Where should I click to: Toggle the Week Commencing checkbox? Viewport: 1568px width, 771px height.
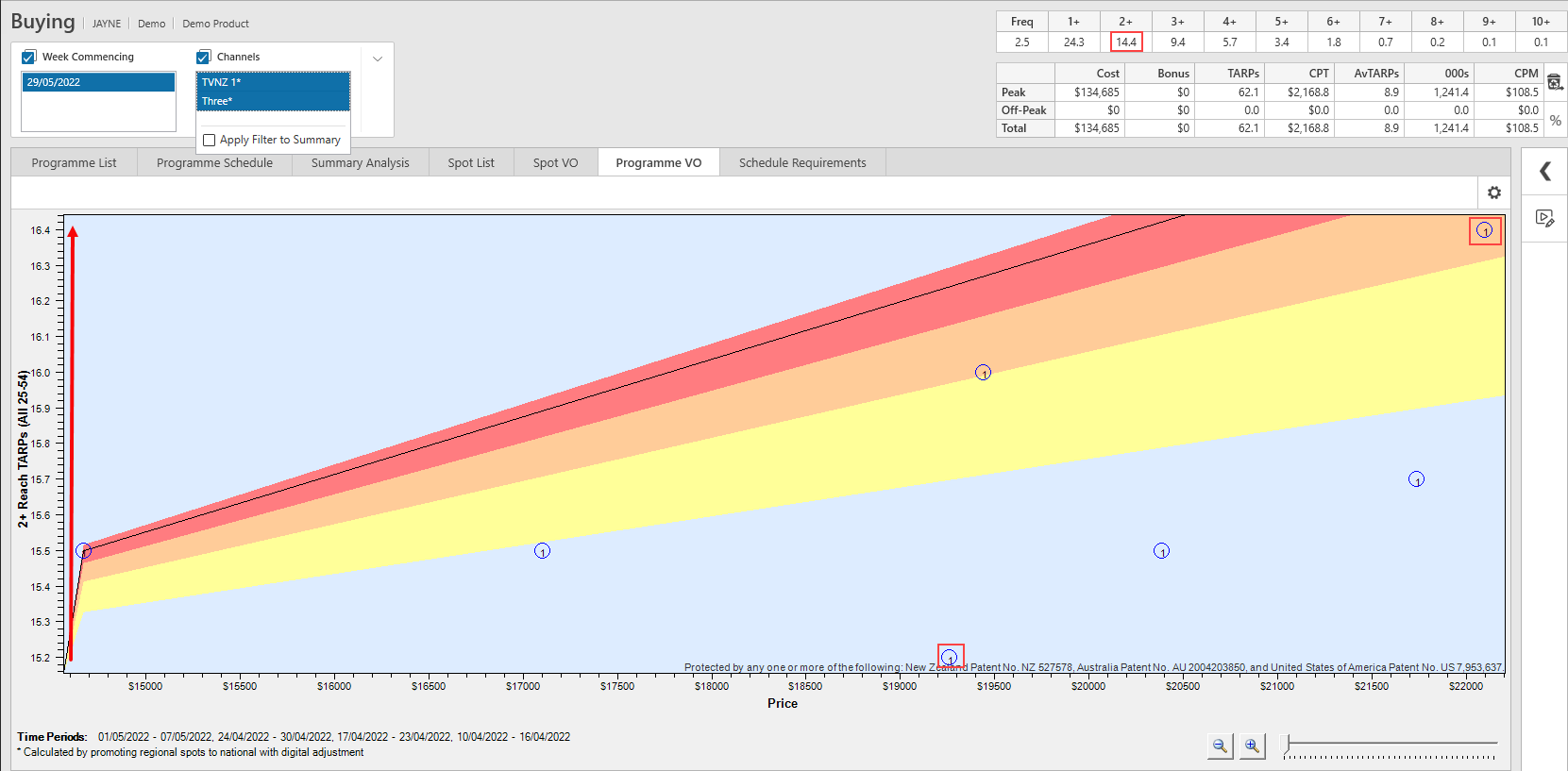click(28, 57)
